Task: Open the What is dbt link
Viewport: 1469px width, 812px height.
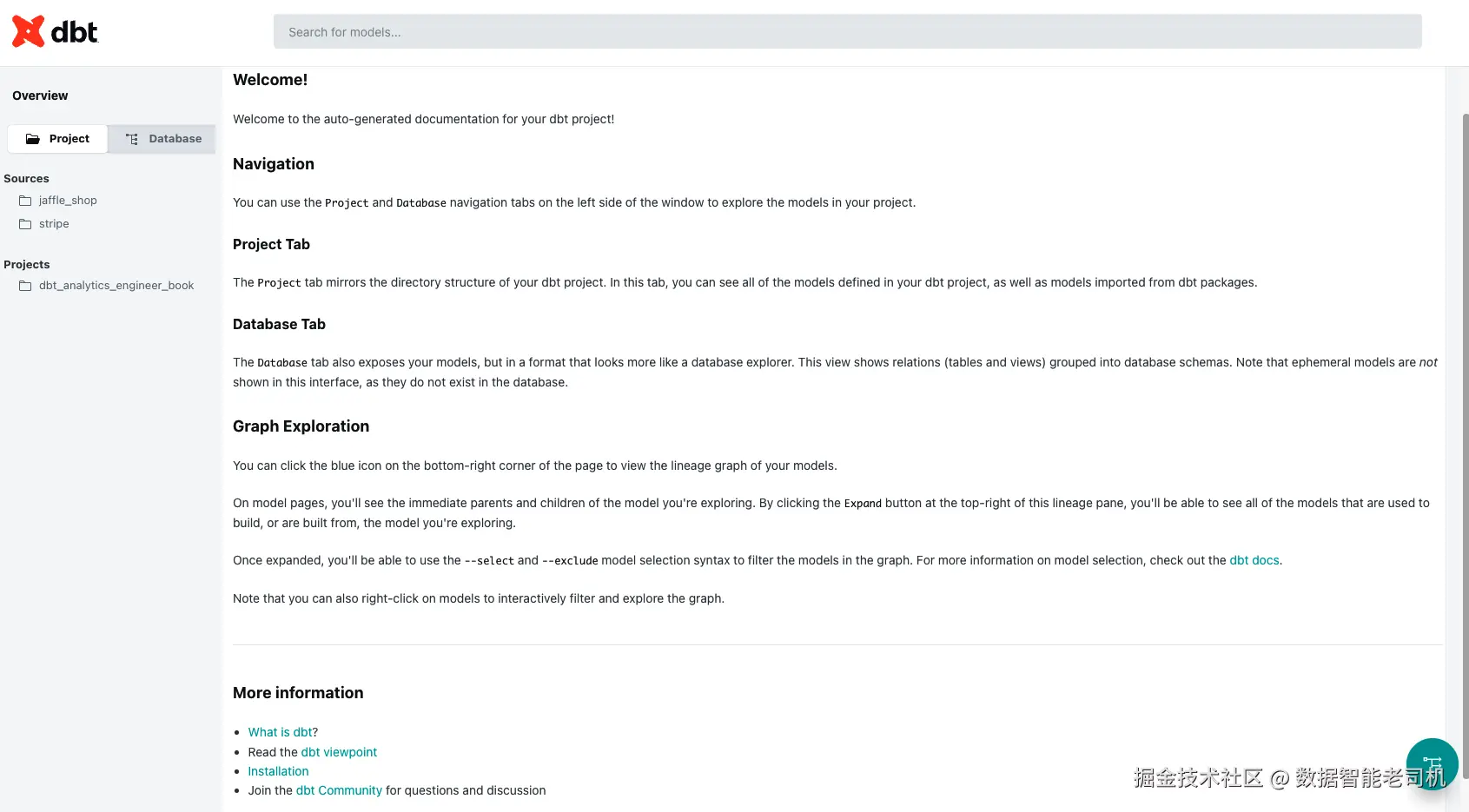Action: coord(281,732)
